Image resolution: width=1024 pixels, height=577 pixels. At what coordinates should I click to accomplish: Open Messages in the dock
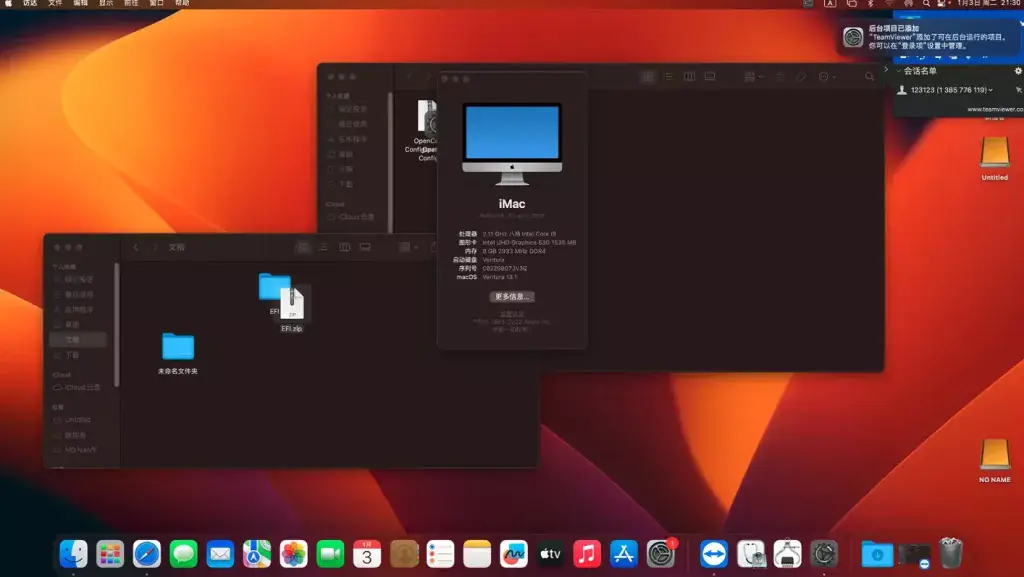point(184,554)
